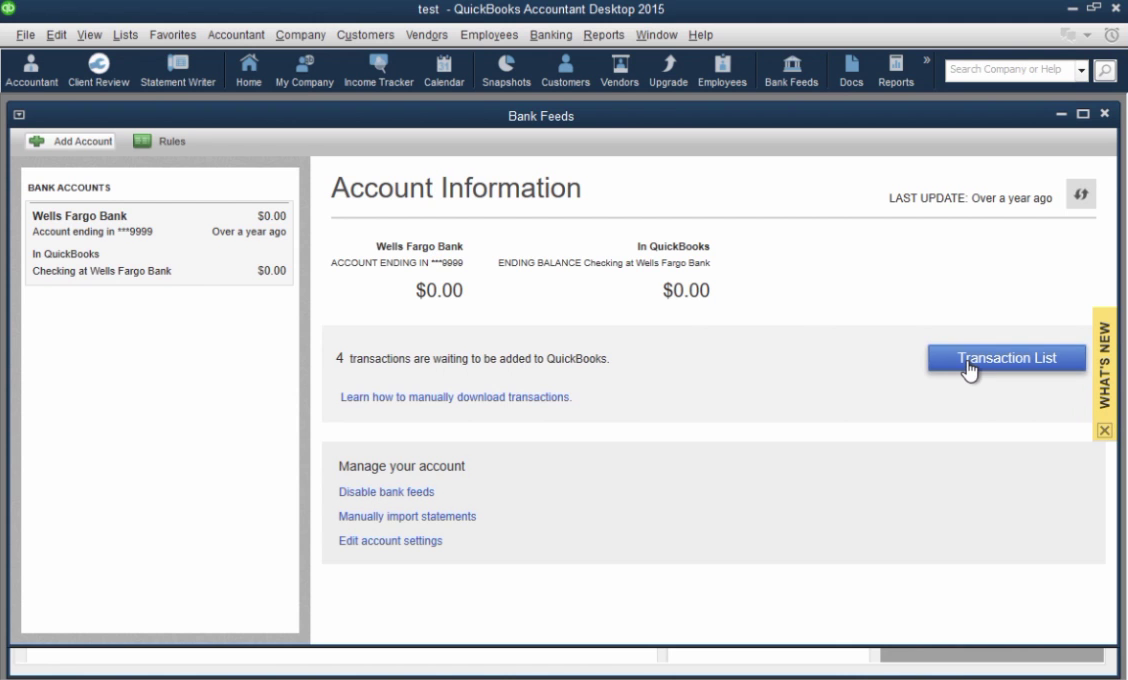Click the '4 transactions are waiting' message
1128x680 pixels.
(x=473, y=358)
